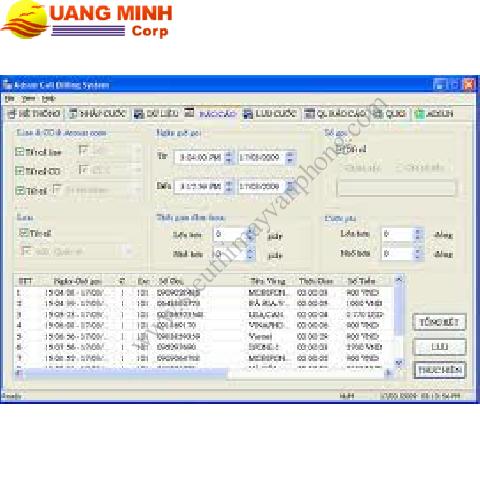This screenshot has height=480, width=480.
Task: Select the row with 'Viettel' region
Action: (x=204, y=336)
